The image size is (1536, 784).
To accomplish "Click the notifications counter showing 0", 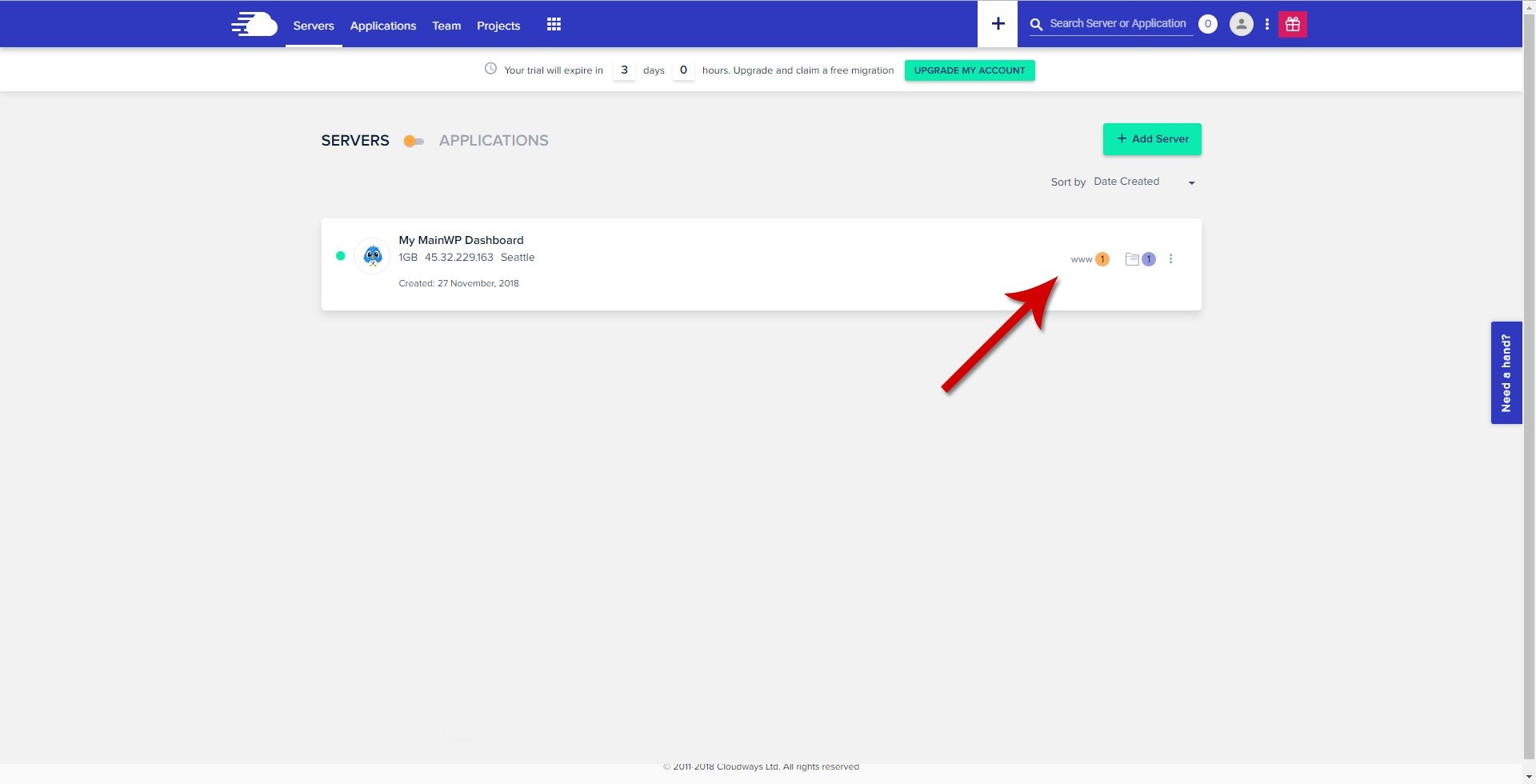I will 1208,24.
